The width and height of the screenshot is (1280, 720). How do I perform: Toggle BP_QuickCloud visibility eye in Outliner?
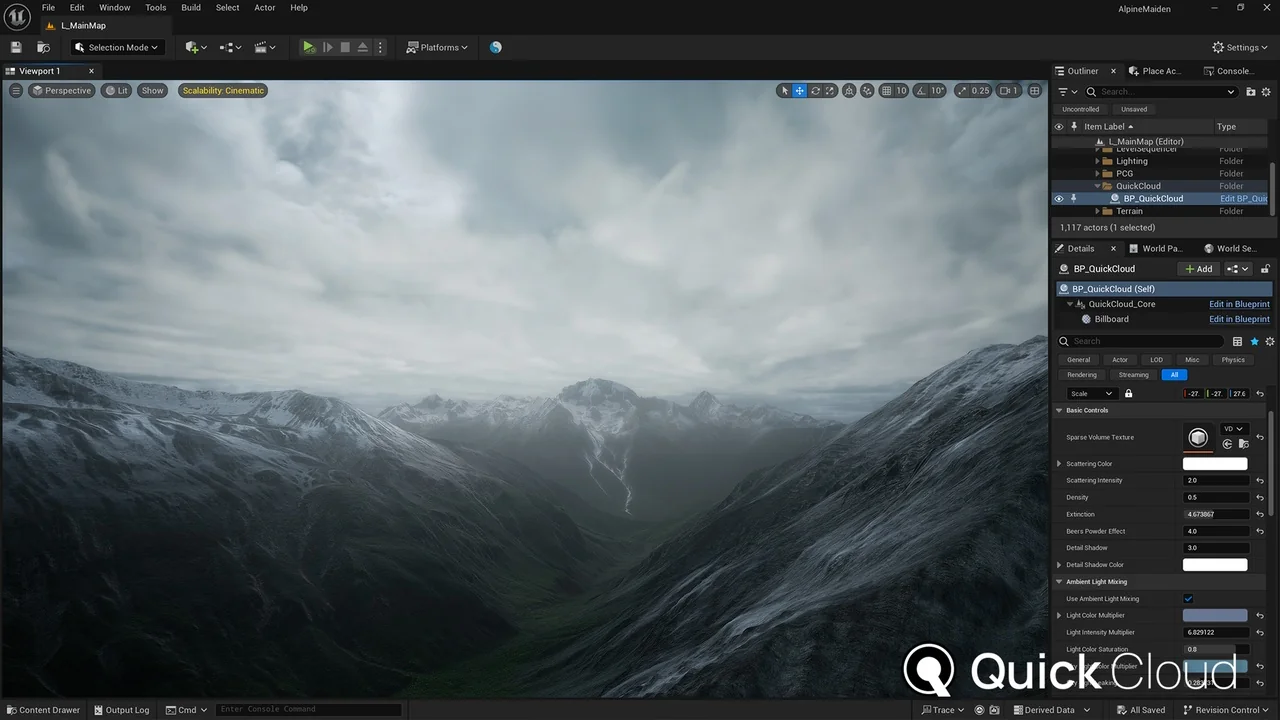click(x=1059, y=198)
